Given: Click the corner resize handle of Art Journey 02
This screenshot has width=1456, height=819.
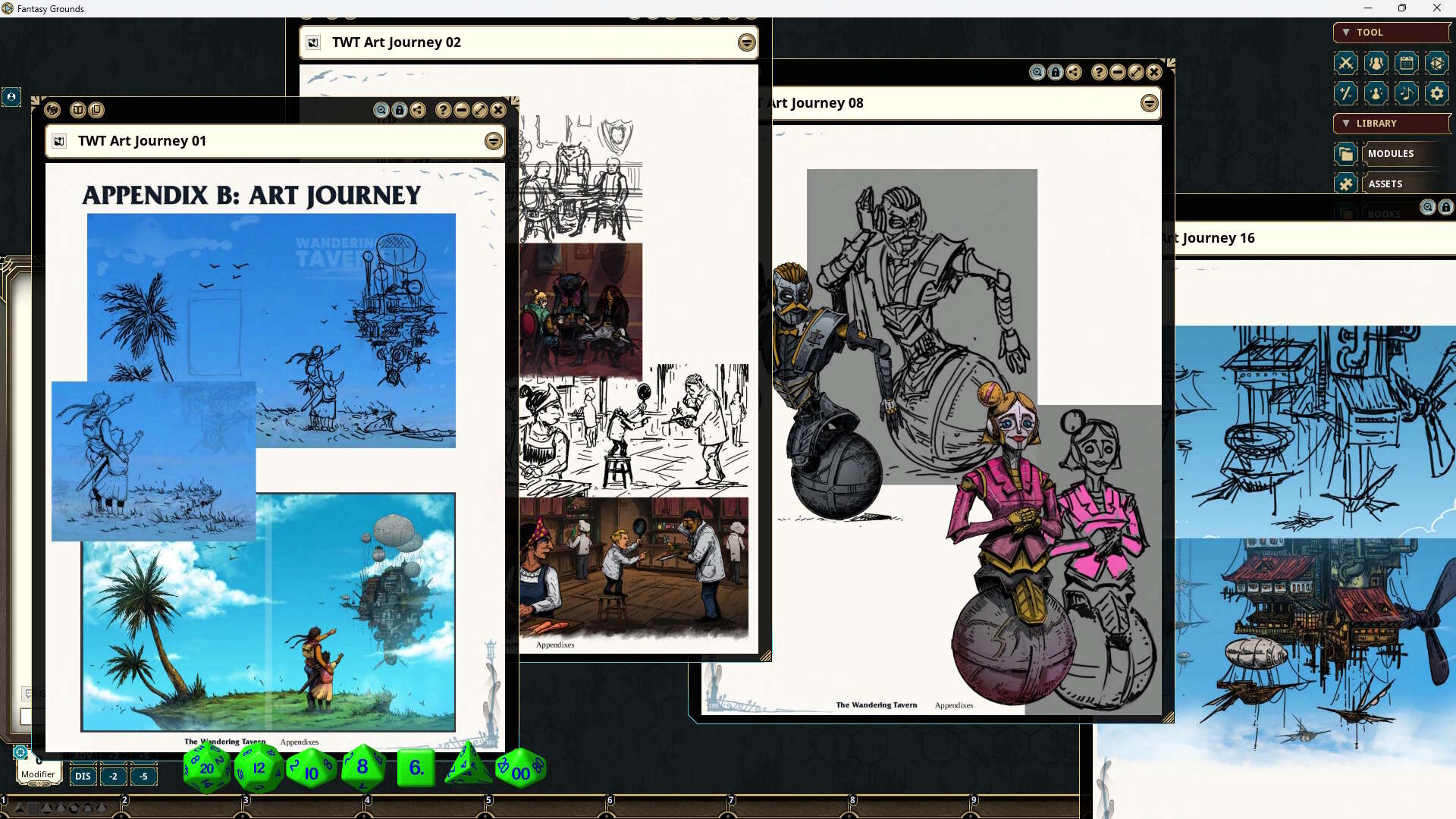Looking at the screenshot, I should (x=765, y=656).
